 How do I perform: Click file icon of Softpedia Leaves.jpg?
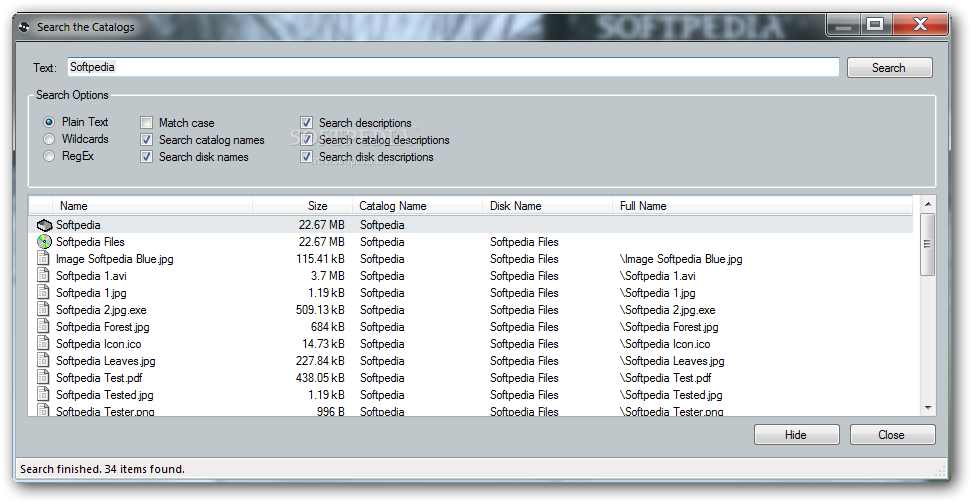43,360
